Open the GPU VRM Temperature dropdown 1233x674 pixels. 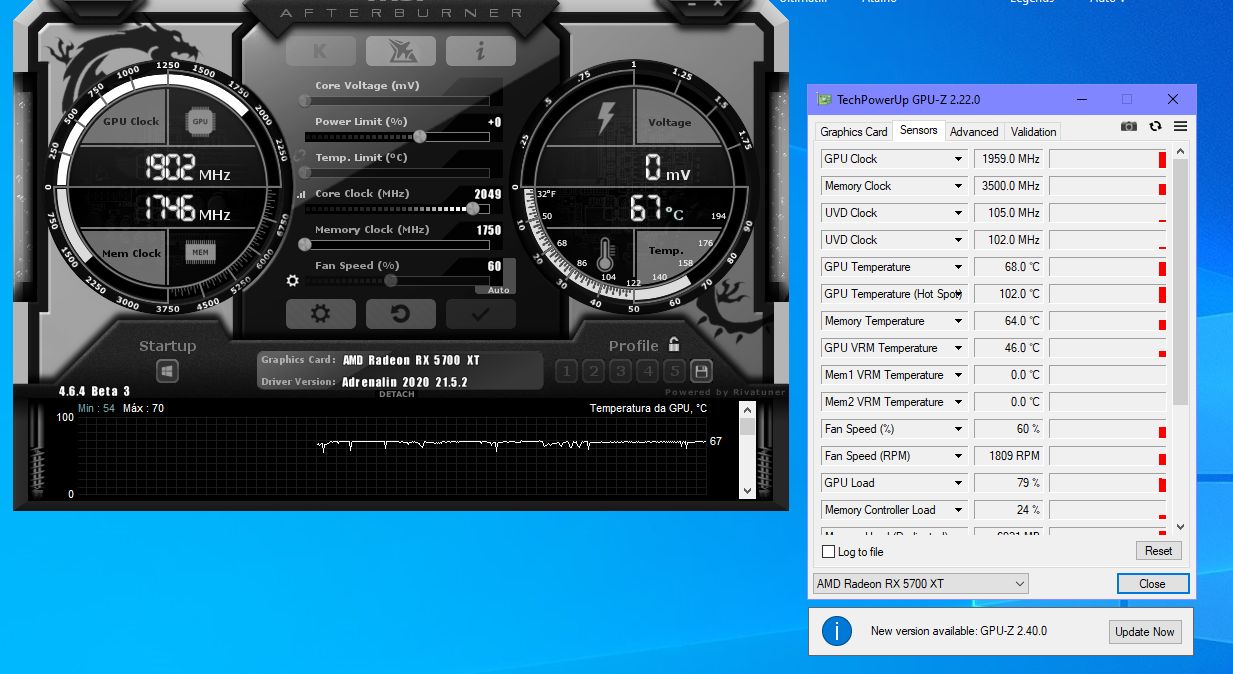(958, 348)
